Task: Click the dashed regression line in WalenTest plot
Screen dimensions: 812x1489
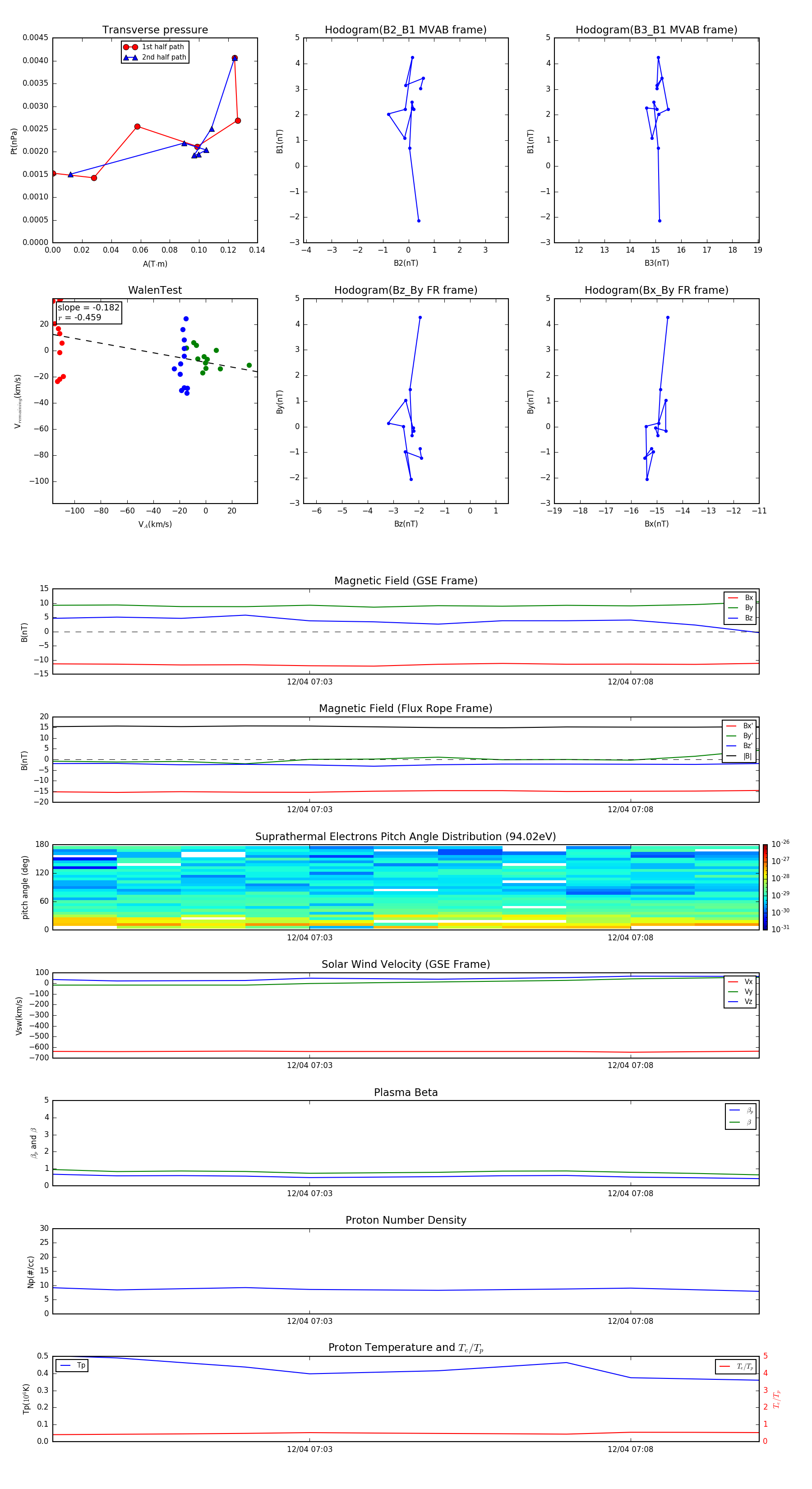Action: coord(155,352)
